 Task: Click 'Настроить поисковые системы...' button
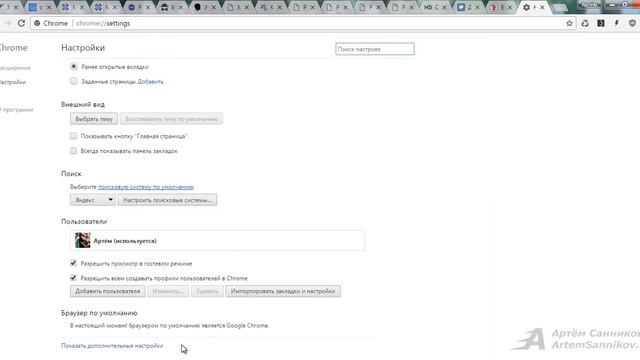click(167, 200)
